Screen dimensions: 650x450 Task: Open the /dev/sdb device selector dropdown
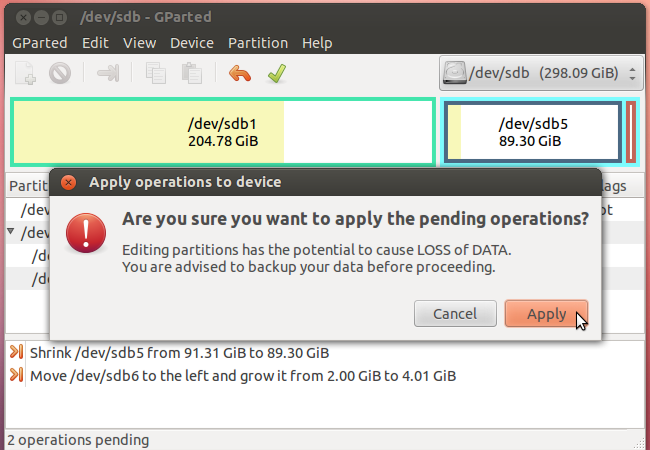click(540, 73)
